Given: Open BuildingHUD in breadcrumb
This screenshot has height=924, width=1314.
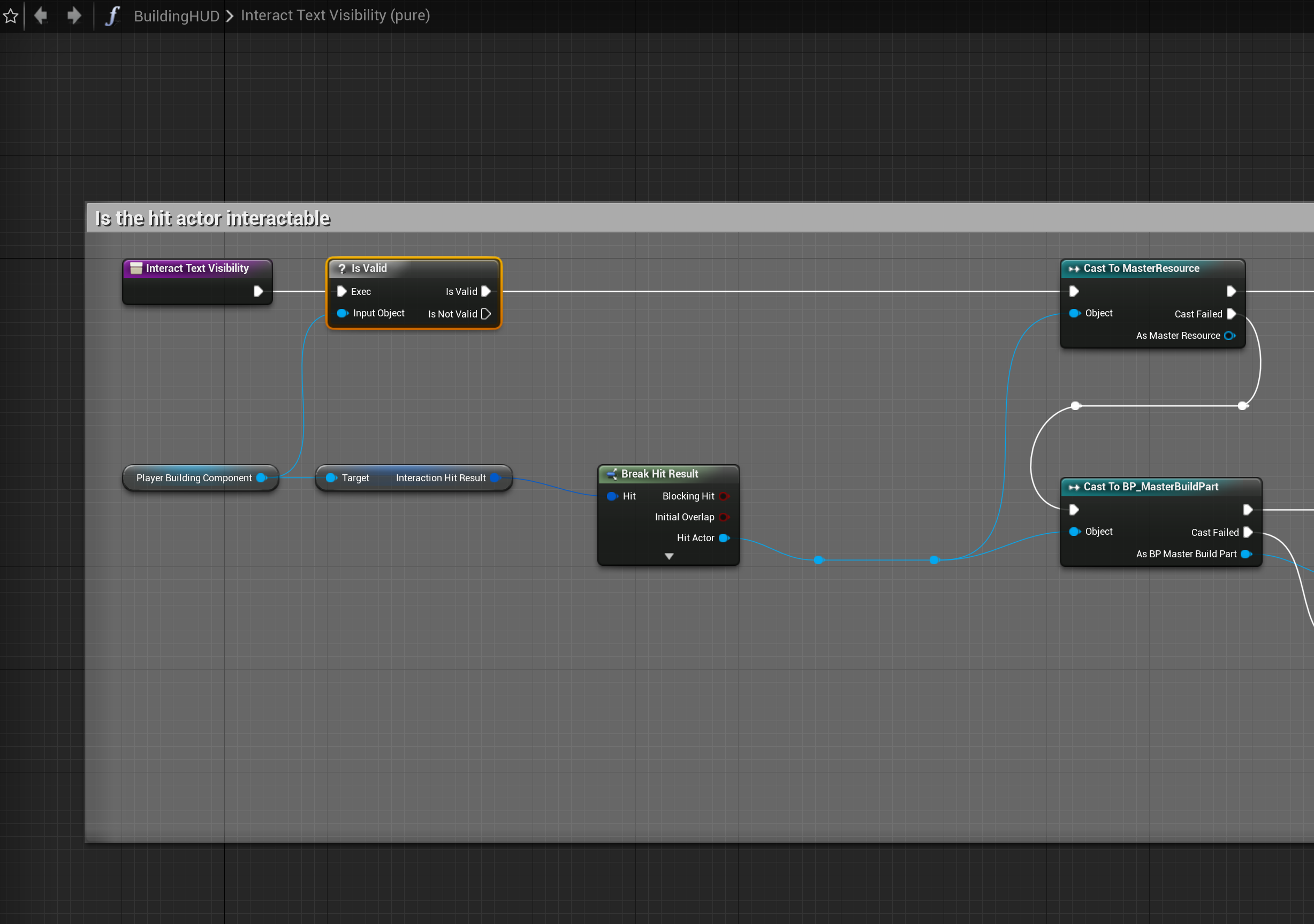Looking at the screenshot, I should [176, 16].
